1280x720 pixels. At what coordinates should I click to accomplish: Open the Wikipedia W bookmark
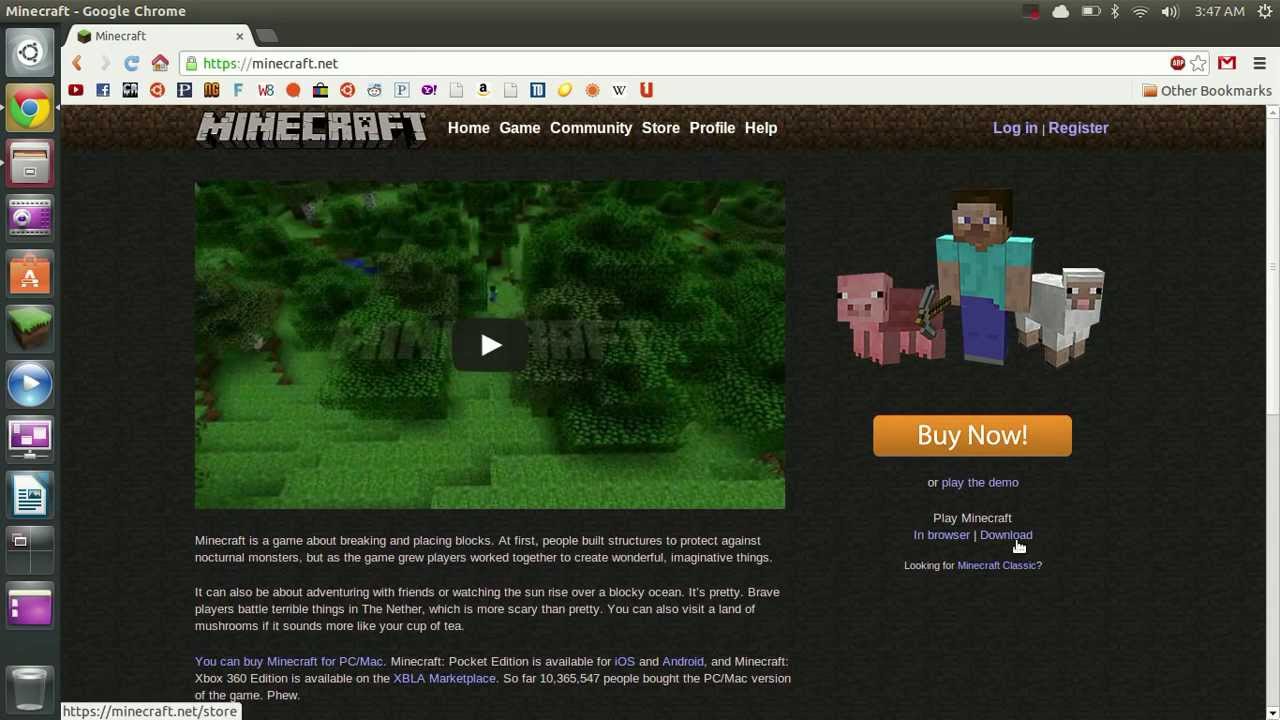click(619, 90)
